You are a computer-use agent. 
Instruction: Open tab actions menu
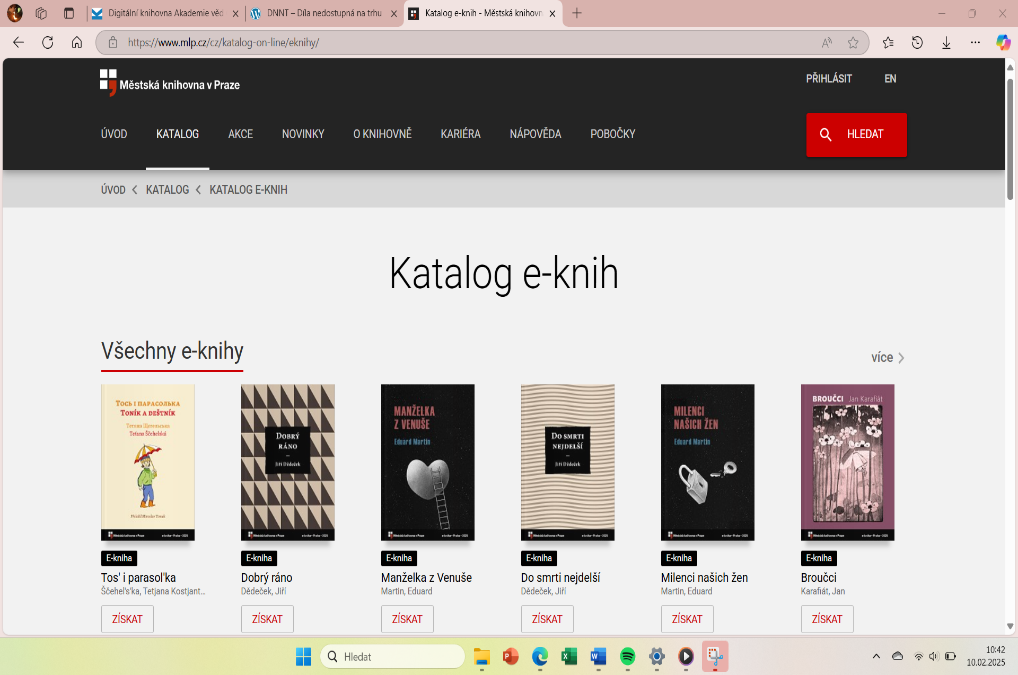point(69,13)
